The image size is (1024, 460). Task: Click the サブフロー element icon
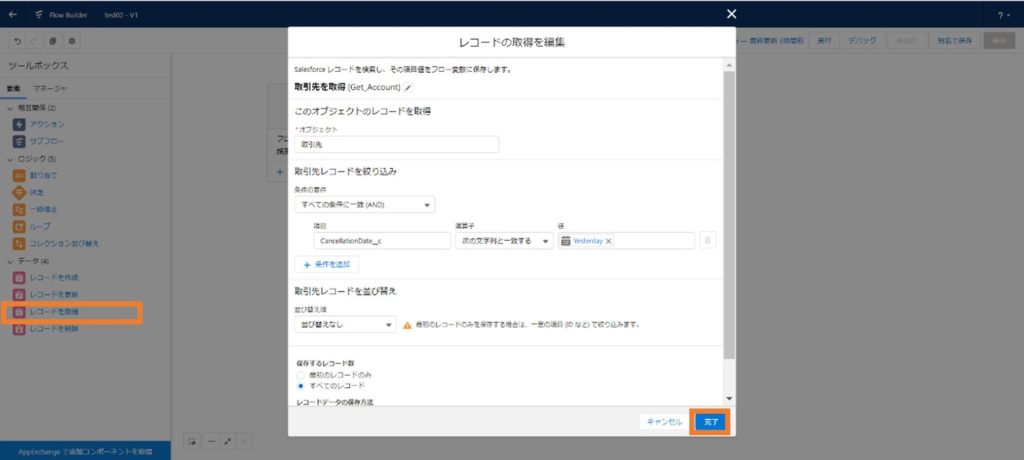click(19, 141)
